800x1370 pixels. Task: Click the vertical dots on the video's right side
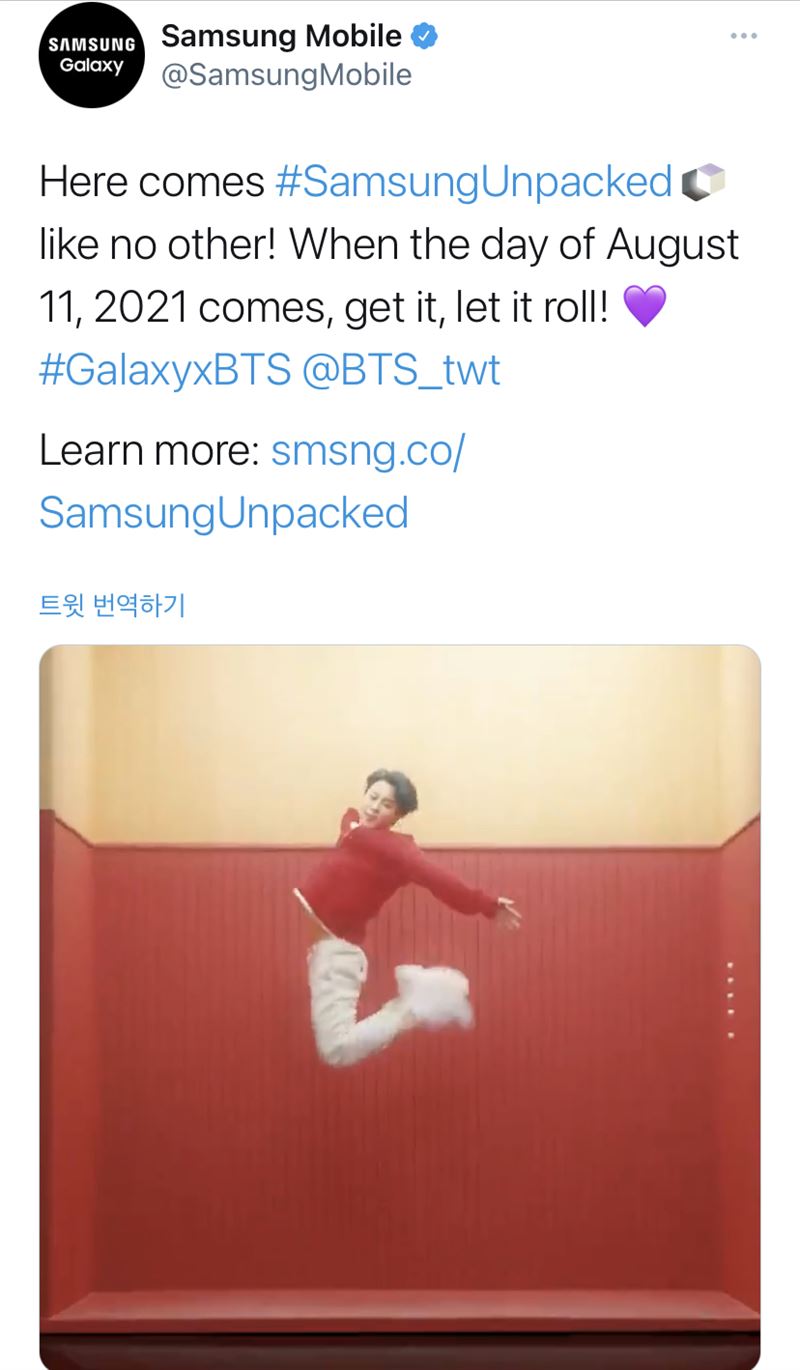(731, 999)
